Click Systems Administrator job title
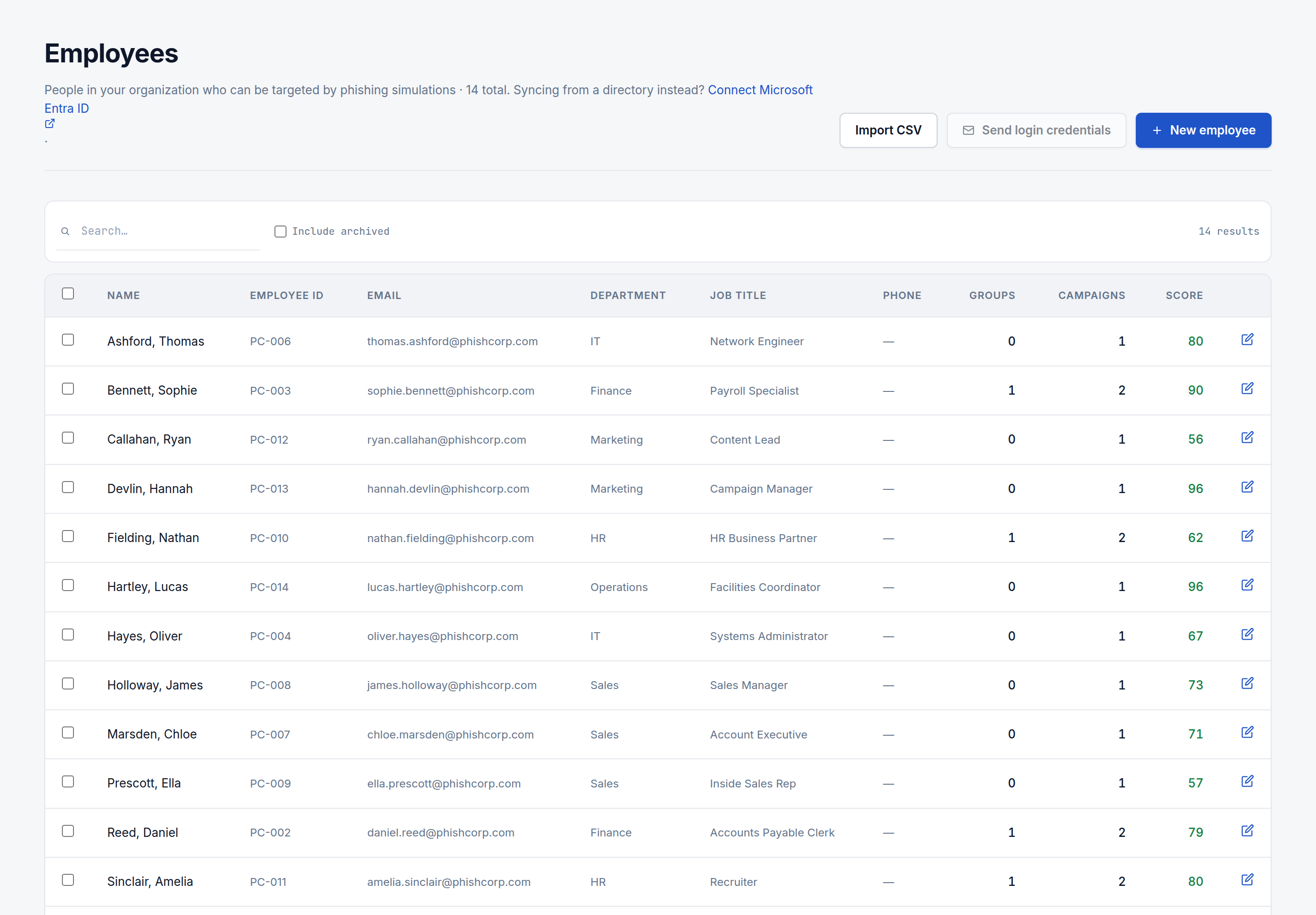This screenshot has width=1316, height=915. click(x=768, y=636)
